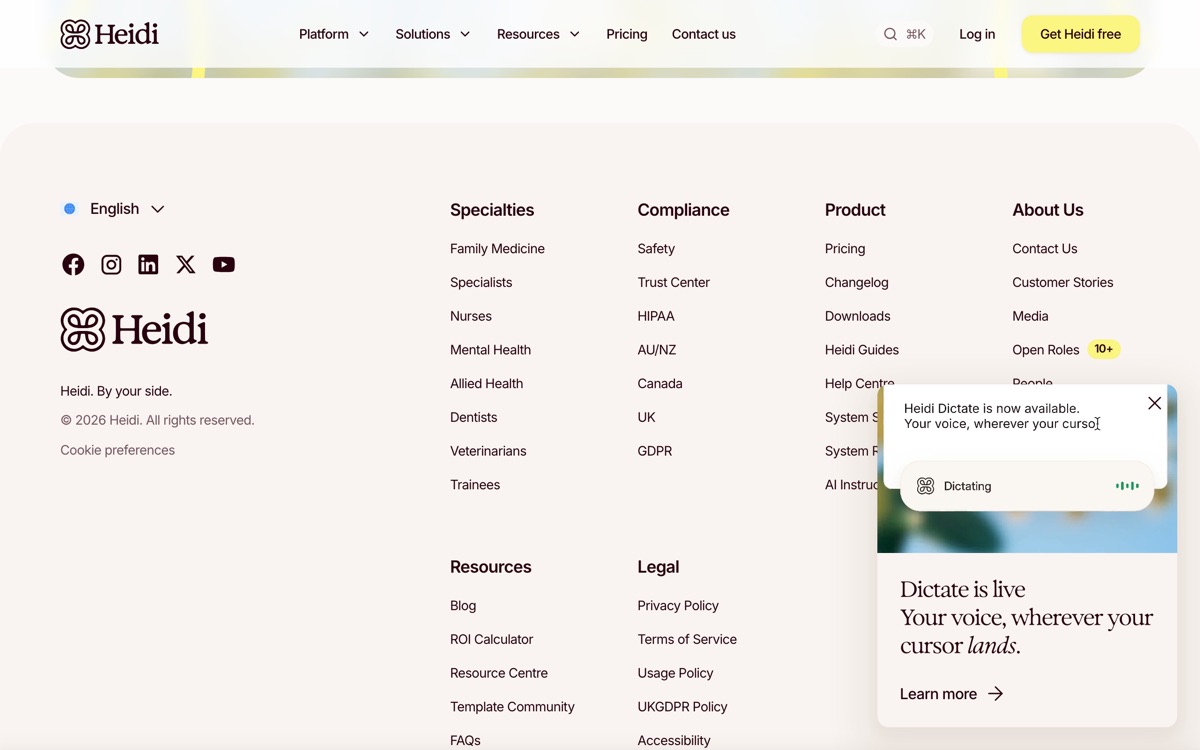1200x750 pixels.
Task: Open the Nurses footer link
Action: [471, 316]
